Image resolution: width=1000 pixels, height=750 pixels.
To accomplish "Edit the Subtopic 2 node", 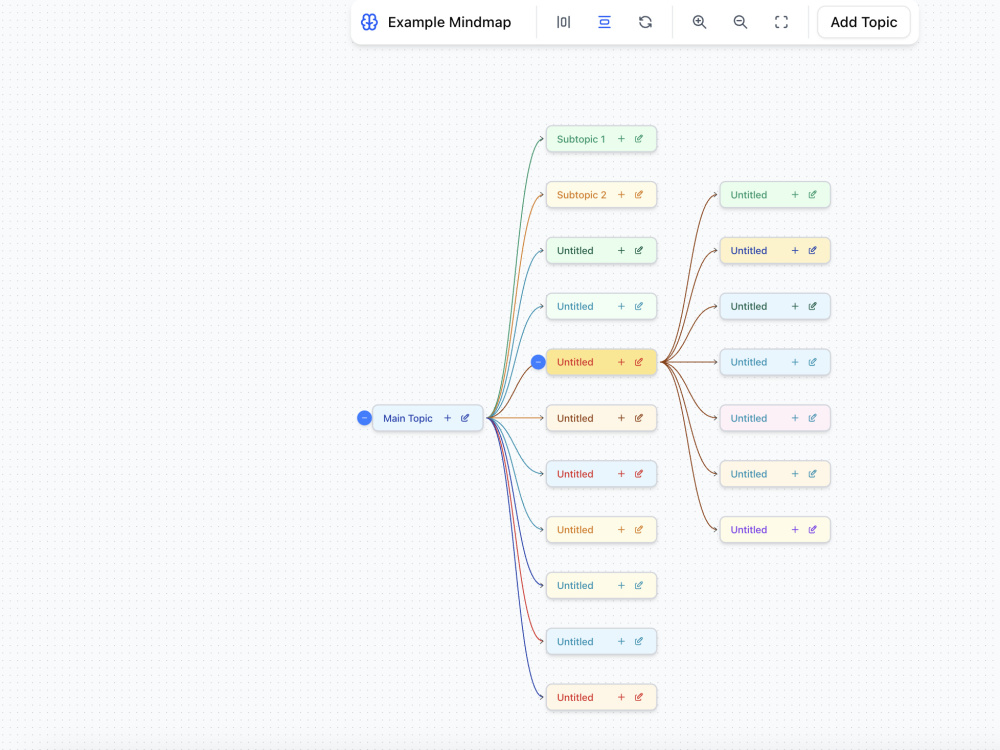I will click(x=638, y=195).
